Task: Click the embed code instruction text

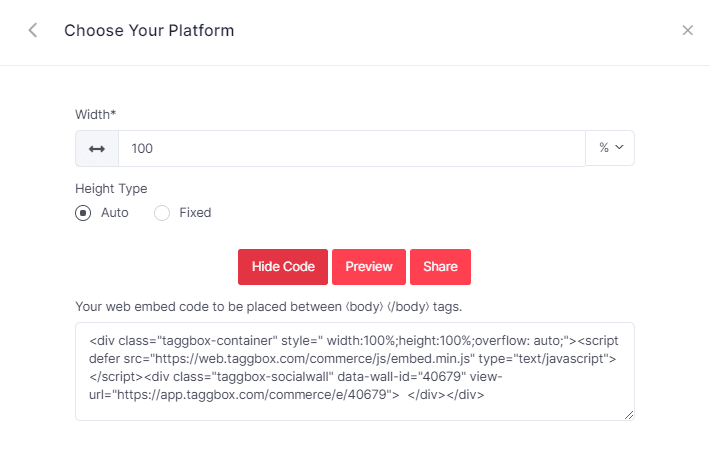Action: click(268, 305)
